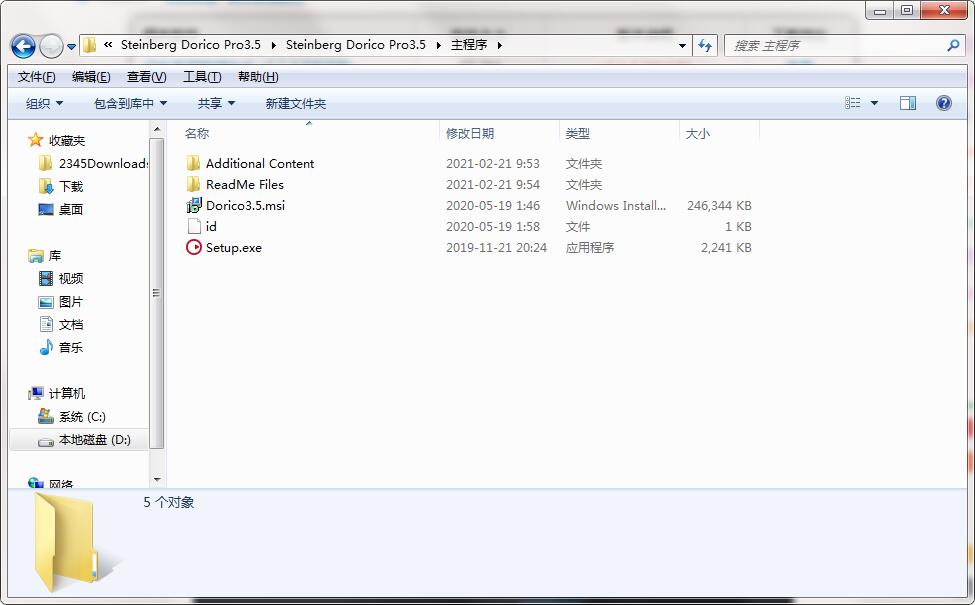Create a new folder with 新建文件夹
The image size is (975, 605).
[295, 103]
